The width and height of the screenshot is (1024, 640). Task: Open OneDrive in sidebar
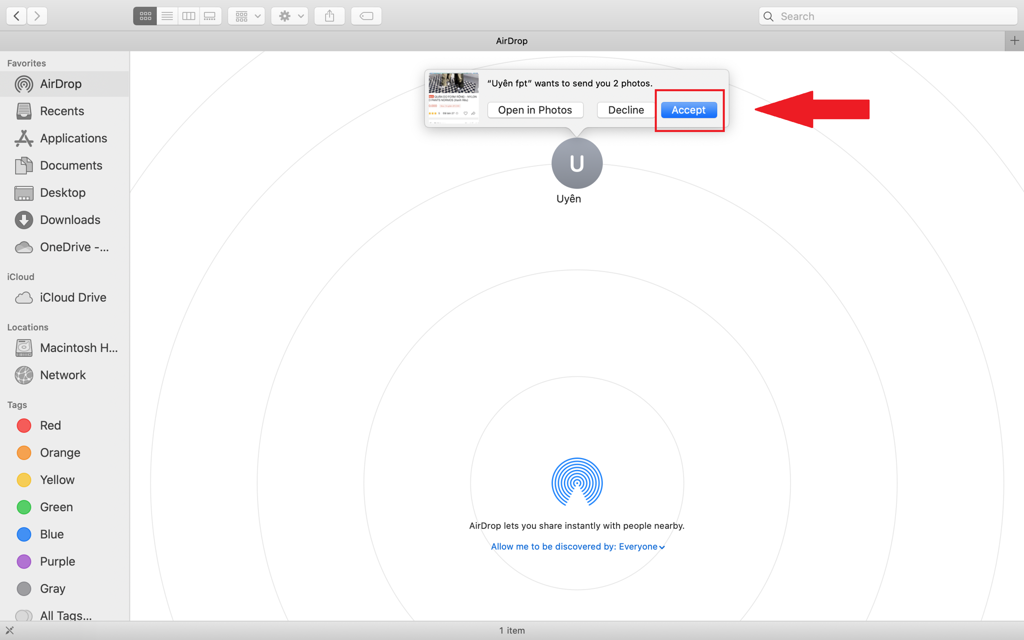64,247
